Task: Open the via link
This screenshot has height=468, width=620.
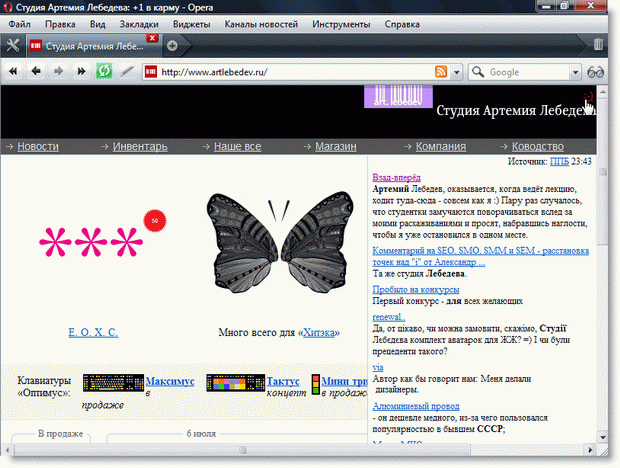Action: point(378,368)
